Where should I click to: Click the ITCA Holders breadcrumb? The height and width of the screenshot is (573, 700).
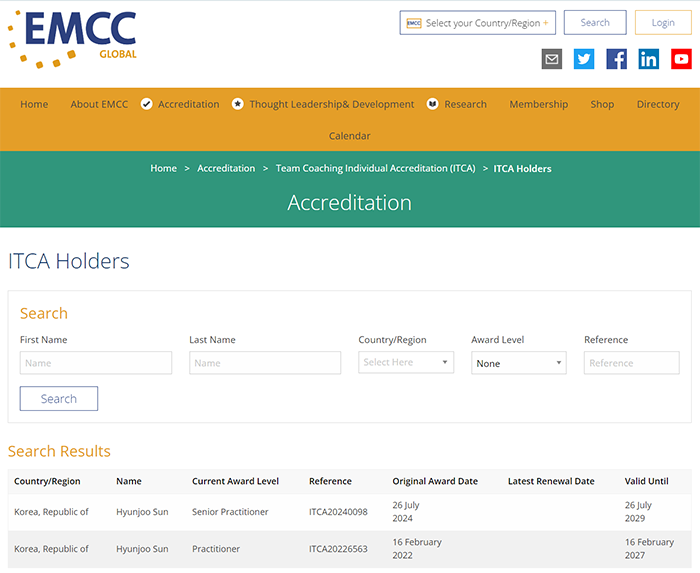point(522,168)
